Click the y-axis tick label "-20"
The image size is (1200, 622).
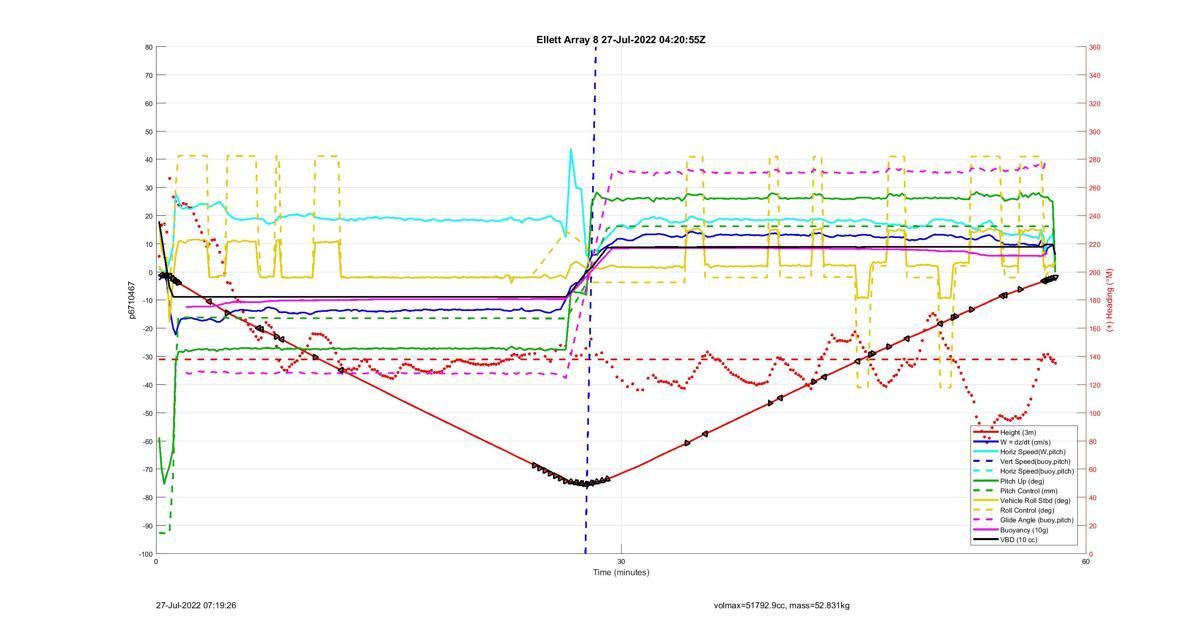click(x=147, y=329)
